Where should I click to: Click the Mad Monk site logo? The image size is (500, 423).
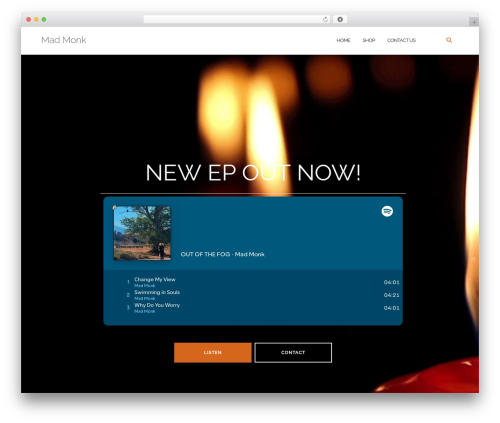pos(64,40)
